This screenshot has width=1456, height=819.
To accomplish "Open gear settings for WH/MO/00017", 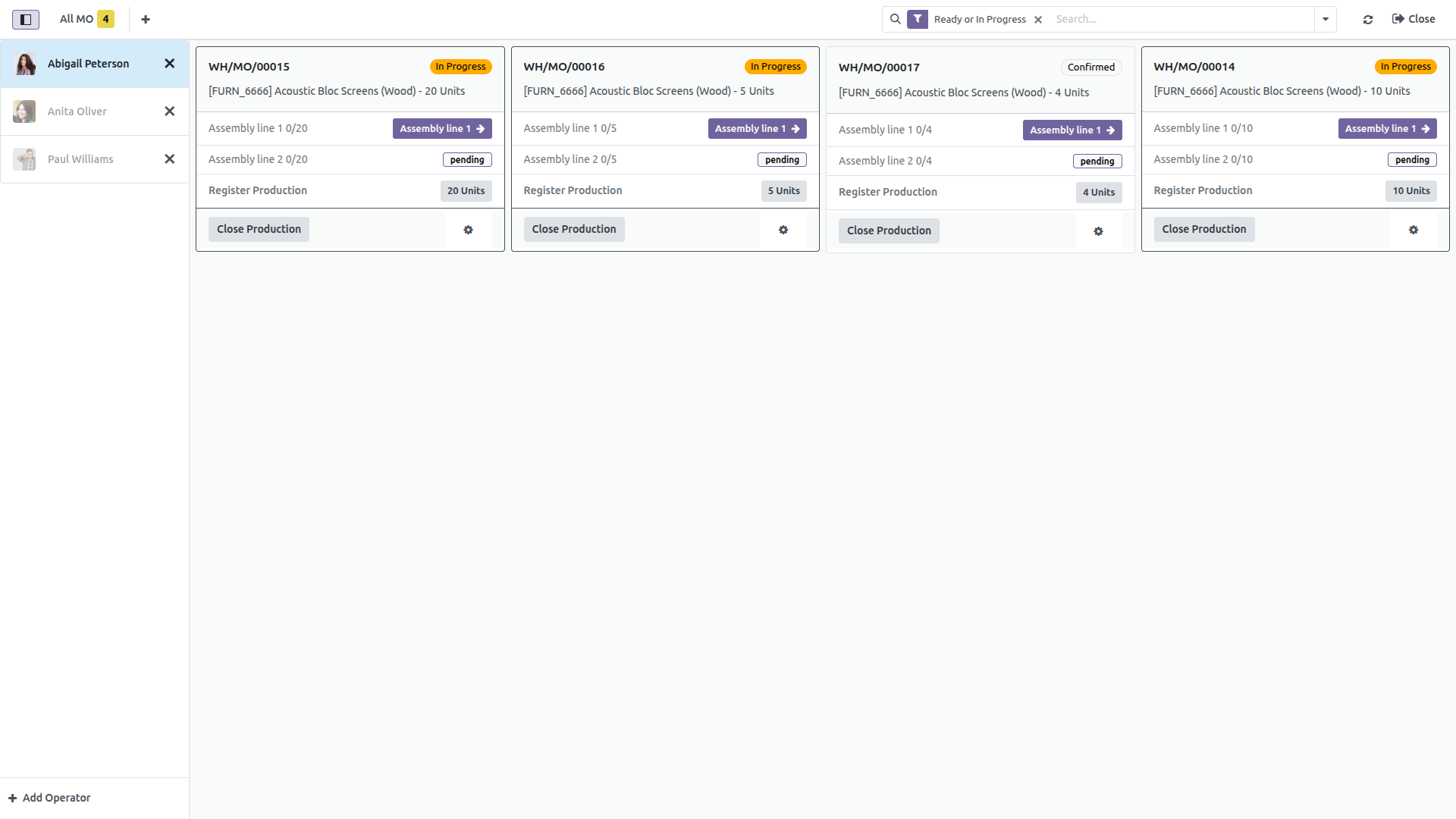I will 1098,231.
